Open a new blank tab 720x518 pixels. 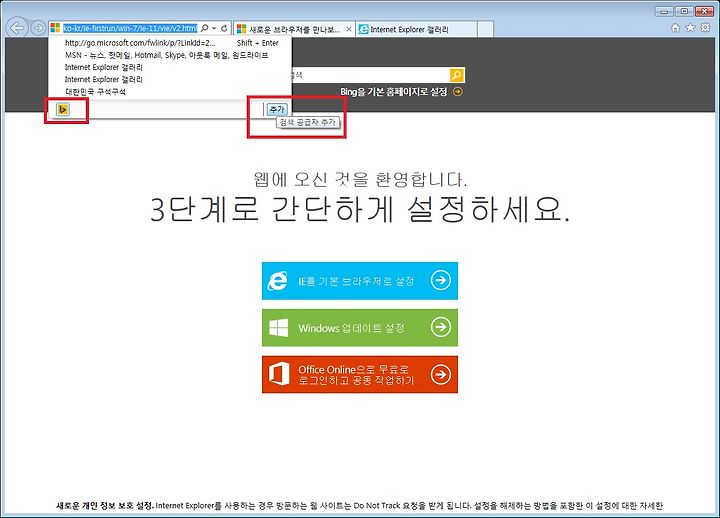pos(485,29)
